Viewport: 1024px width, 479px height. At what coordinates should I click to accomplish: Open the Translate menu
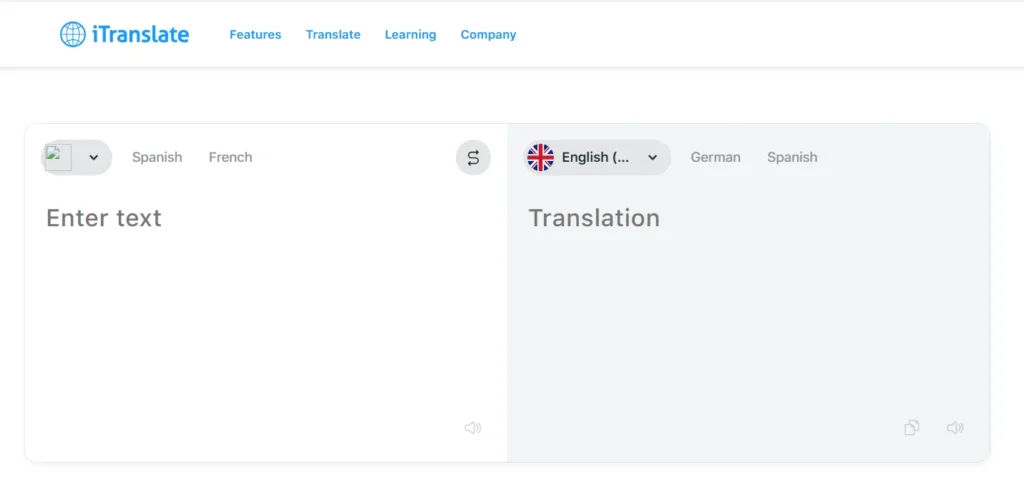[333, 35]
